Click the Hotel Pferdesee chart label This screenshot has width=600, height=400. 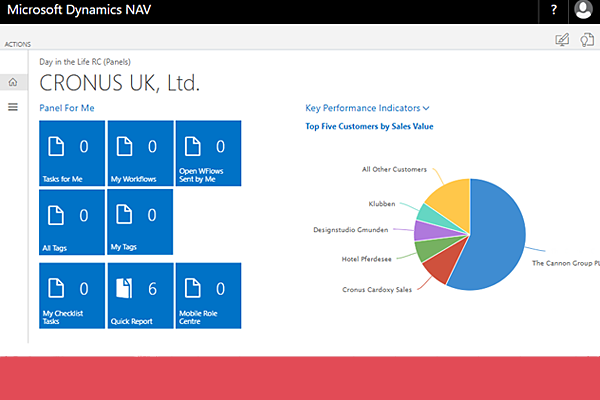[x=366, y=259]
